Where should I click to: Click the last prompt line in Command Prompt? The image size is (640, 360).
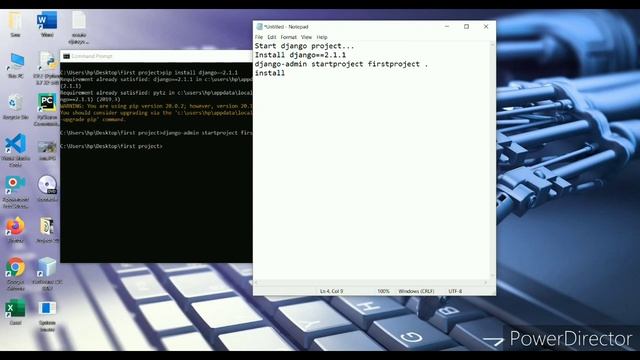pyautogui.click(x=111, y=146)
